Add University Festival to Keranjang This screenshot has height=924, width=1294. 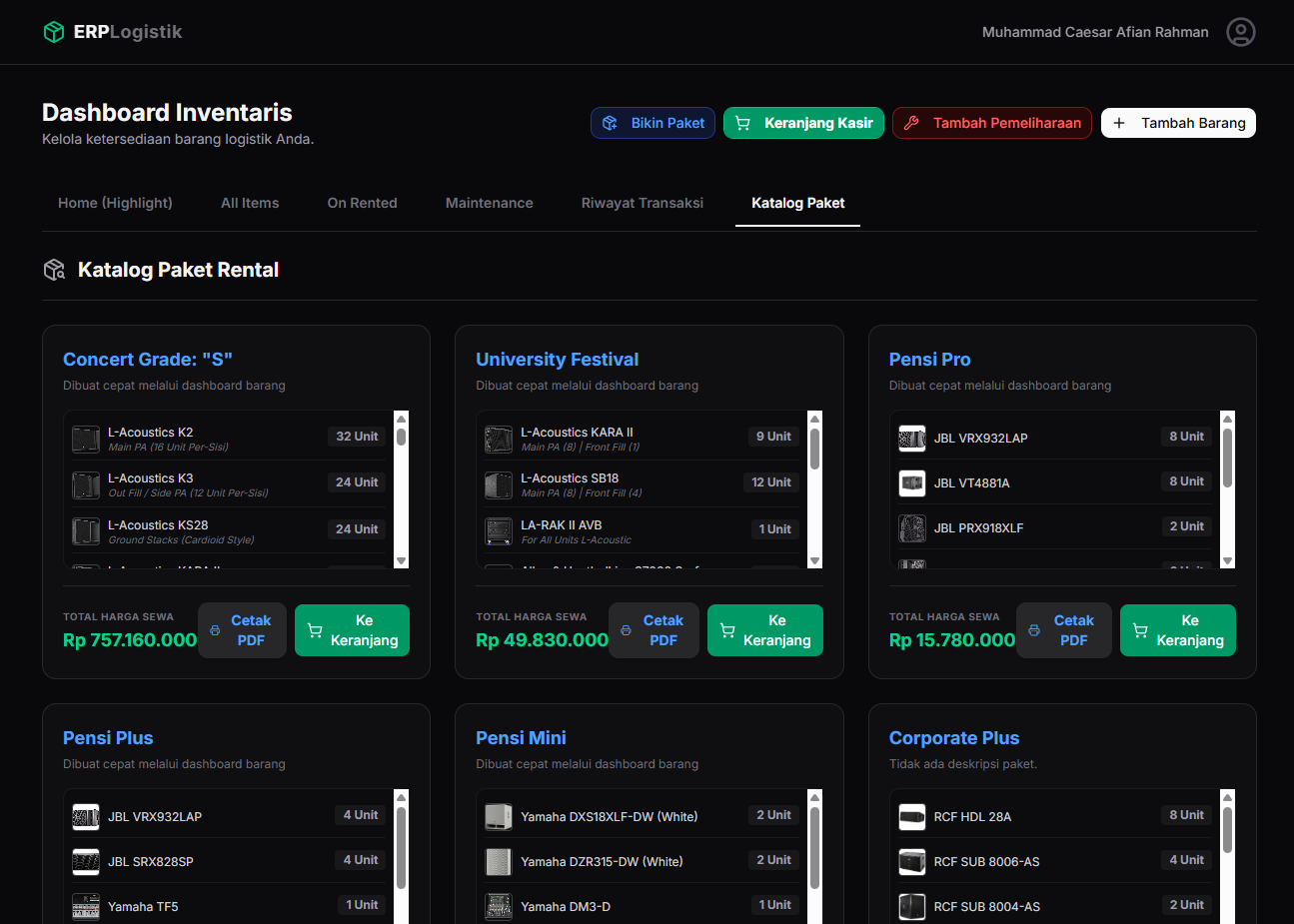coord(765,630)
